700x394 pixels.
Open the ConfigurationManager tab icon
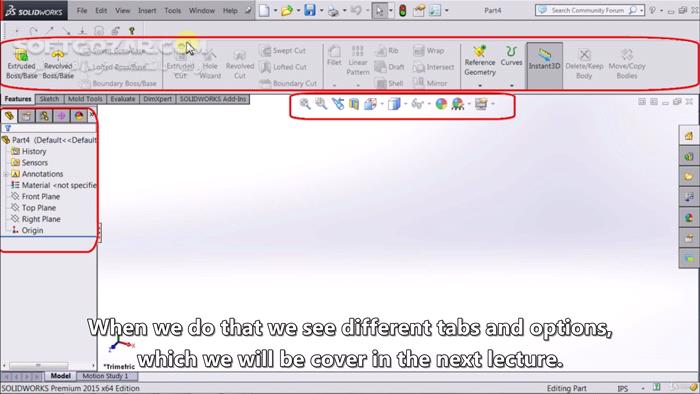pos(44,116)
